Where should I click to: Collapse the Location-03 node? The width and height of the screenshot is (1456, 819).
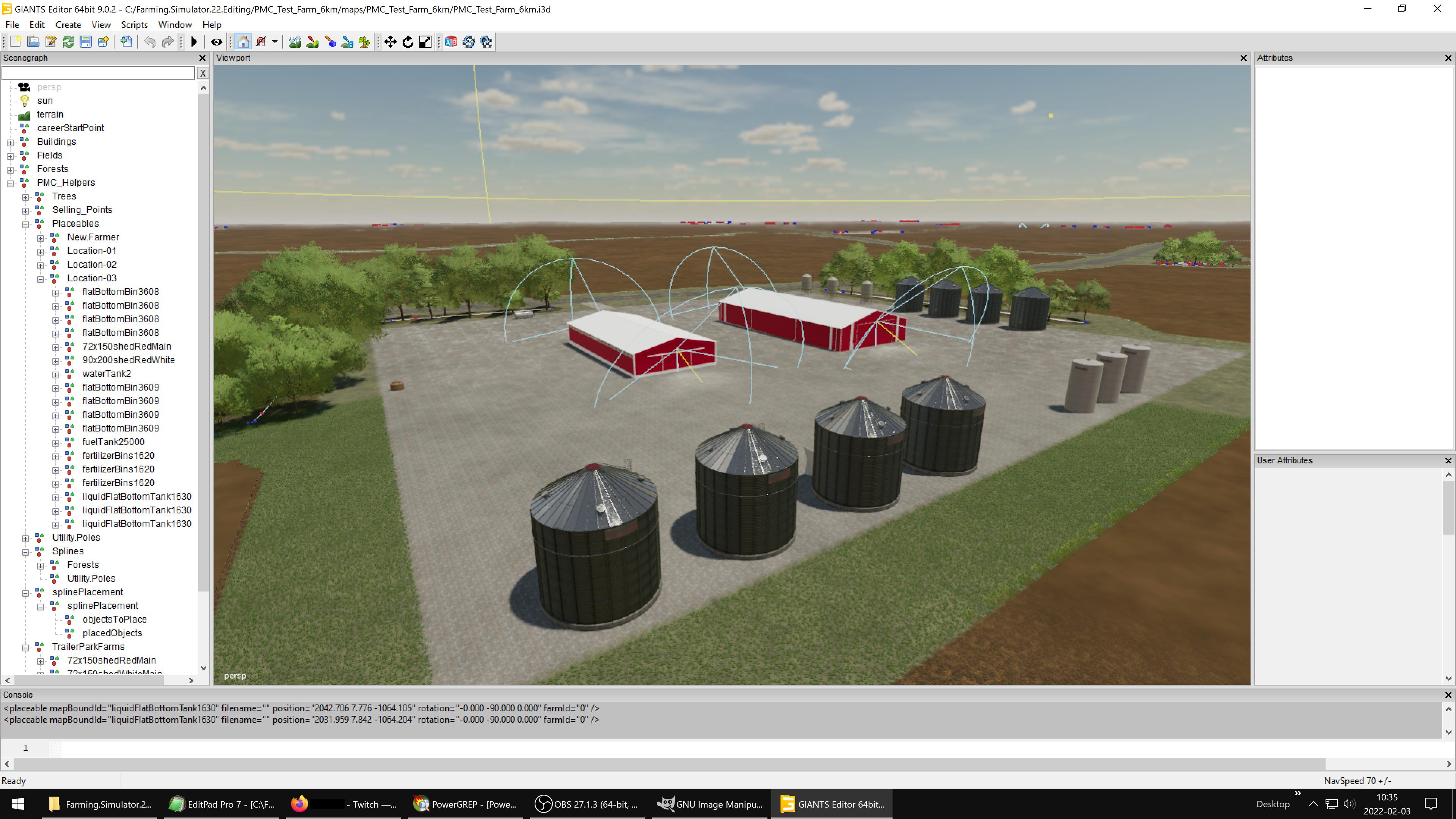[x=41, y=279]
